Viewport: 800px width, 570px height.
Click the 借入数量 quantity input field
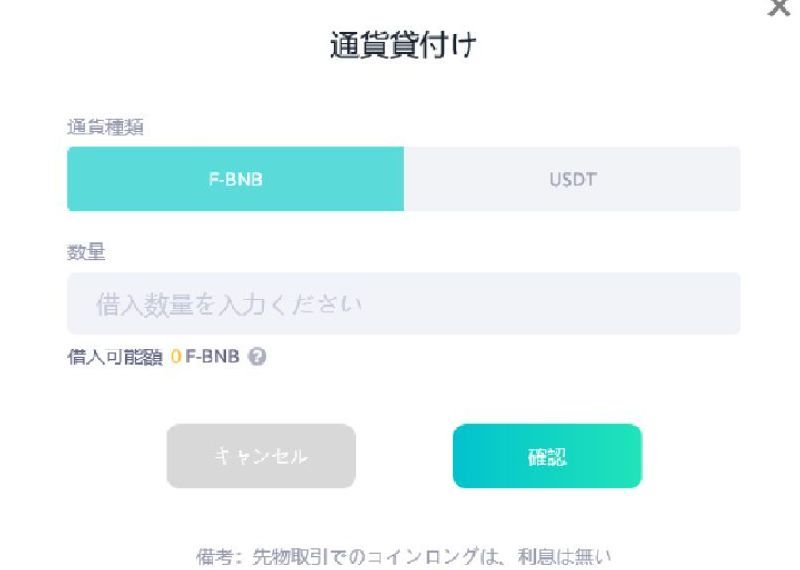tap(403, 304)
